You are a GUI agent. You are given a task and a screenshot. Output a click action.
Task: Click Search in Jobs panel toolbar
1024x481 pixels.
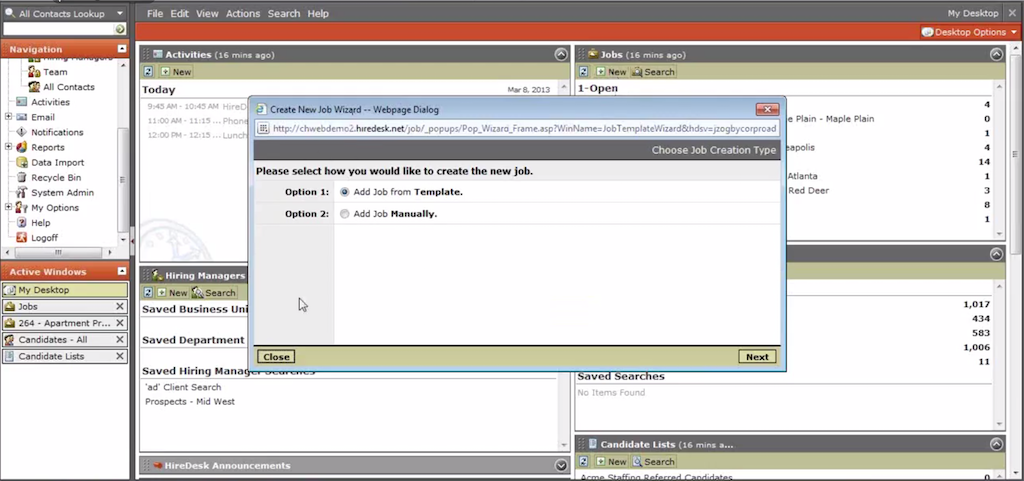pyautogui.click(x=653, y=72)
